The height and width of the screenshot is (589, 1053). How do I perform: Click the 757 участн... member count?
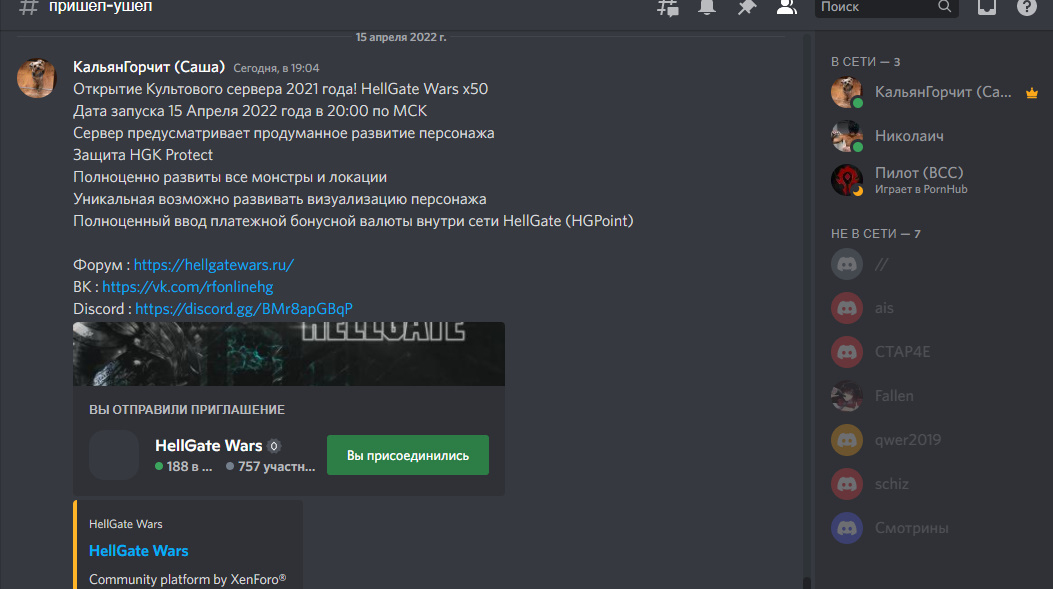pyautogui.click(x=271, y=466)
